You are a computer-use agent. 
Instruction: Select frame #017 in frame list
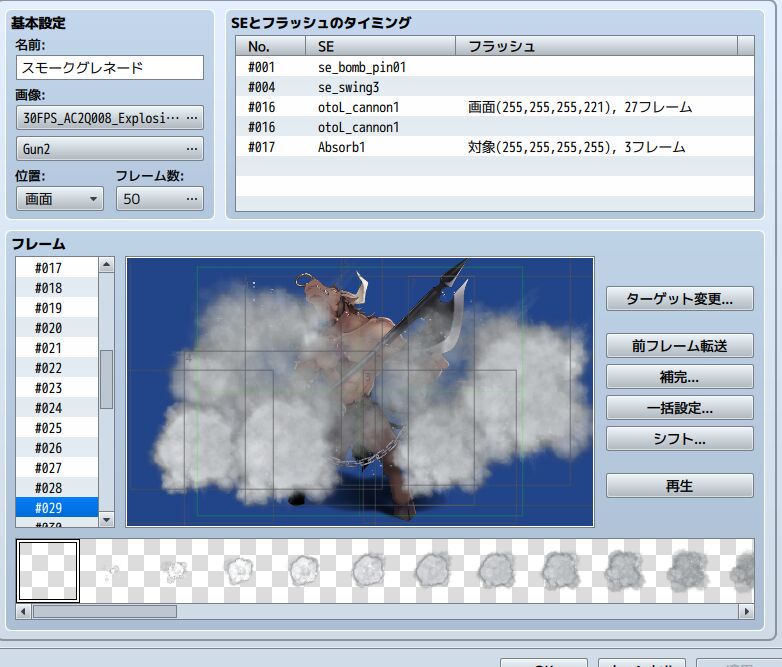click(57, 268)
